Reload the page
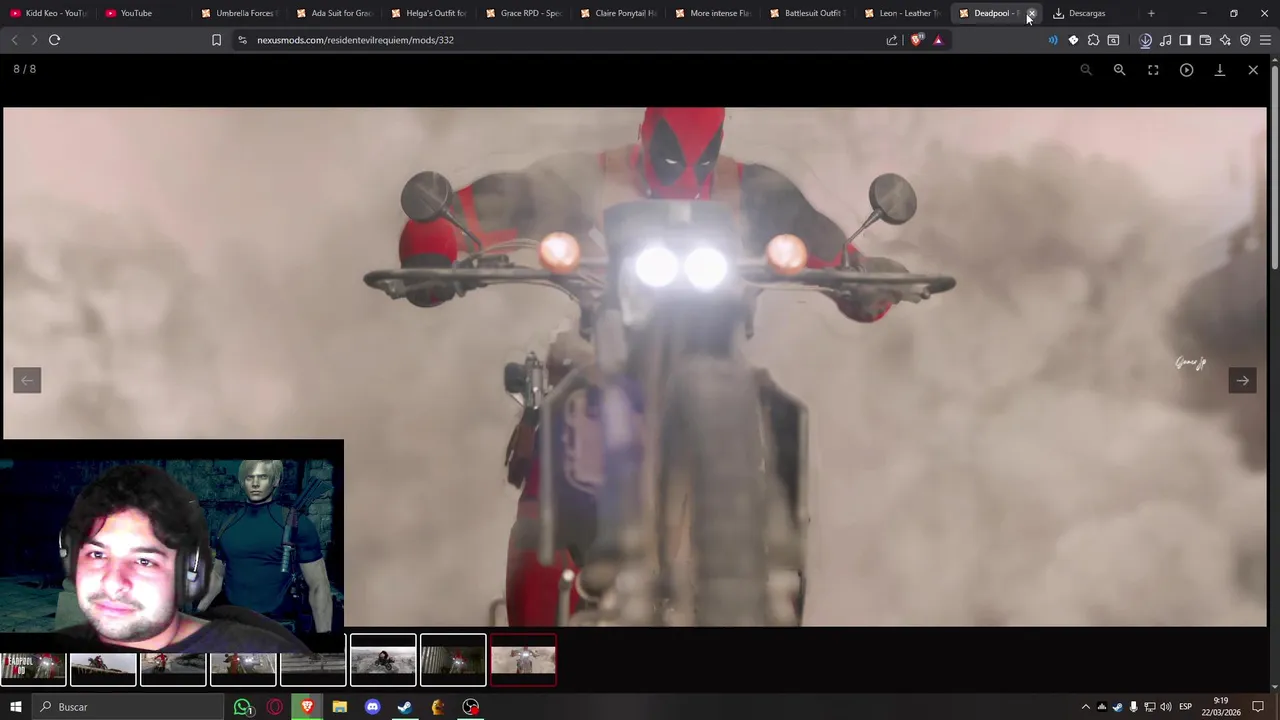 click(54, 40)
